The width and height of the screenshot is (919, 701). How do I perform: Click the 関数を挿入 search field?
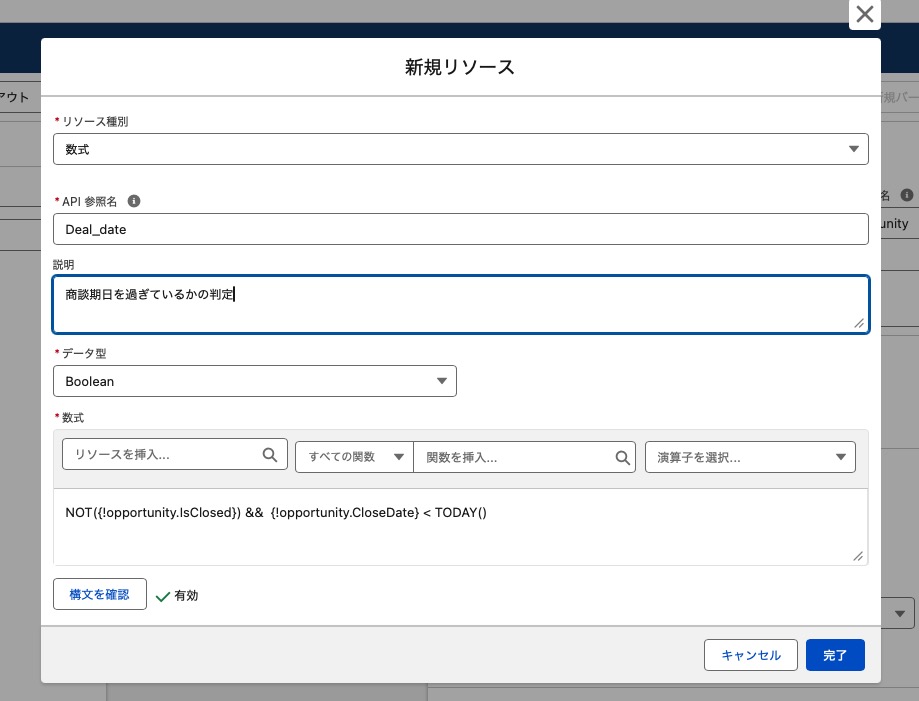pos(525,457)
